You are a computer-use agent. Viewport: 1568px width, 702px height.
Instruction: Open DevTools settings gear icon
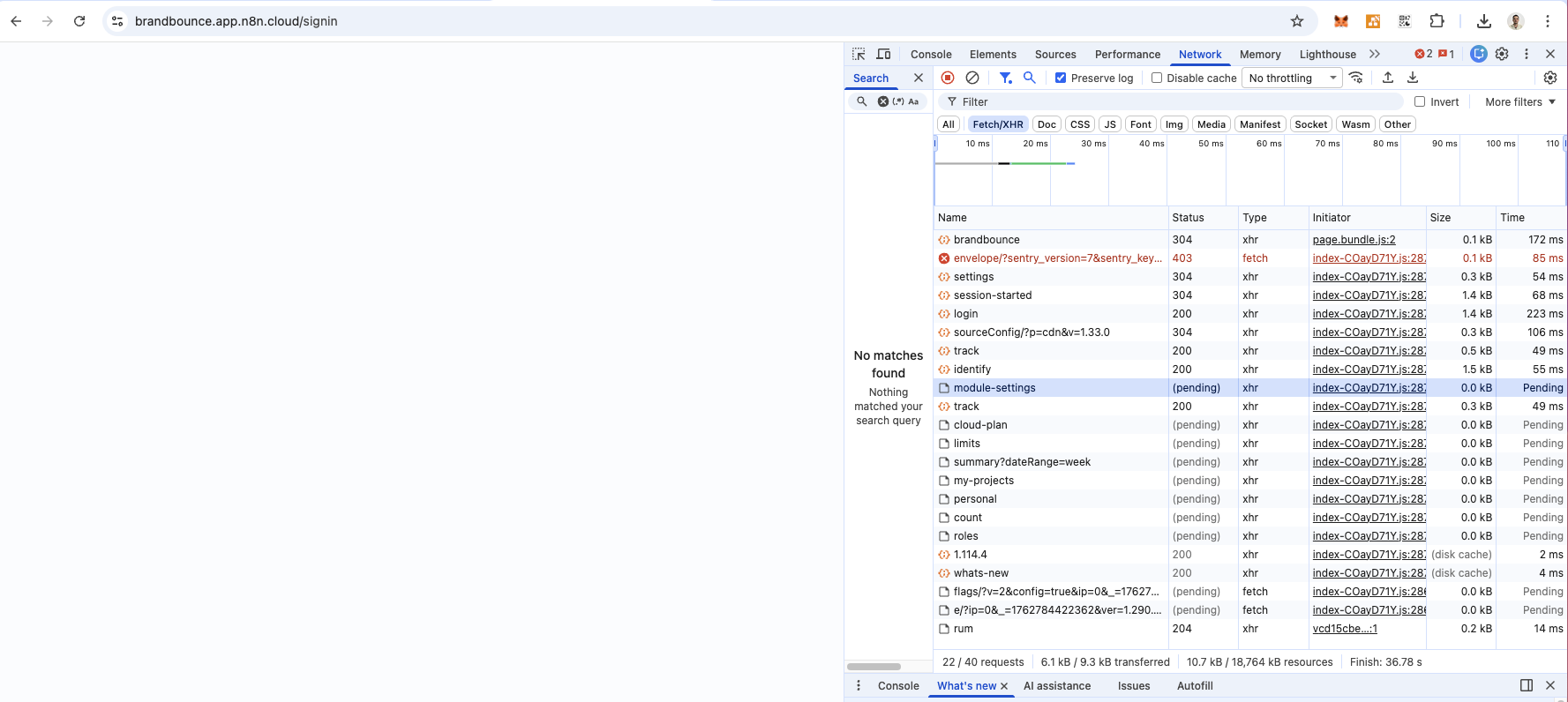pyautogui.click(x=1502, y=54)
